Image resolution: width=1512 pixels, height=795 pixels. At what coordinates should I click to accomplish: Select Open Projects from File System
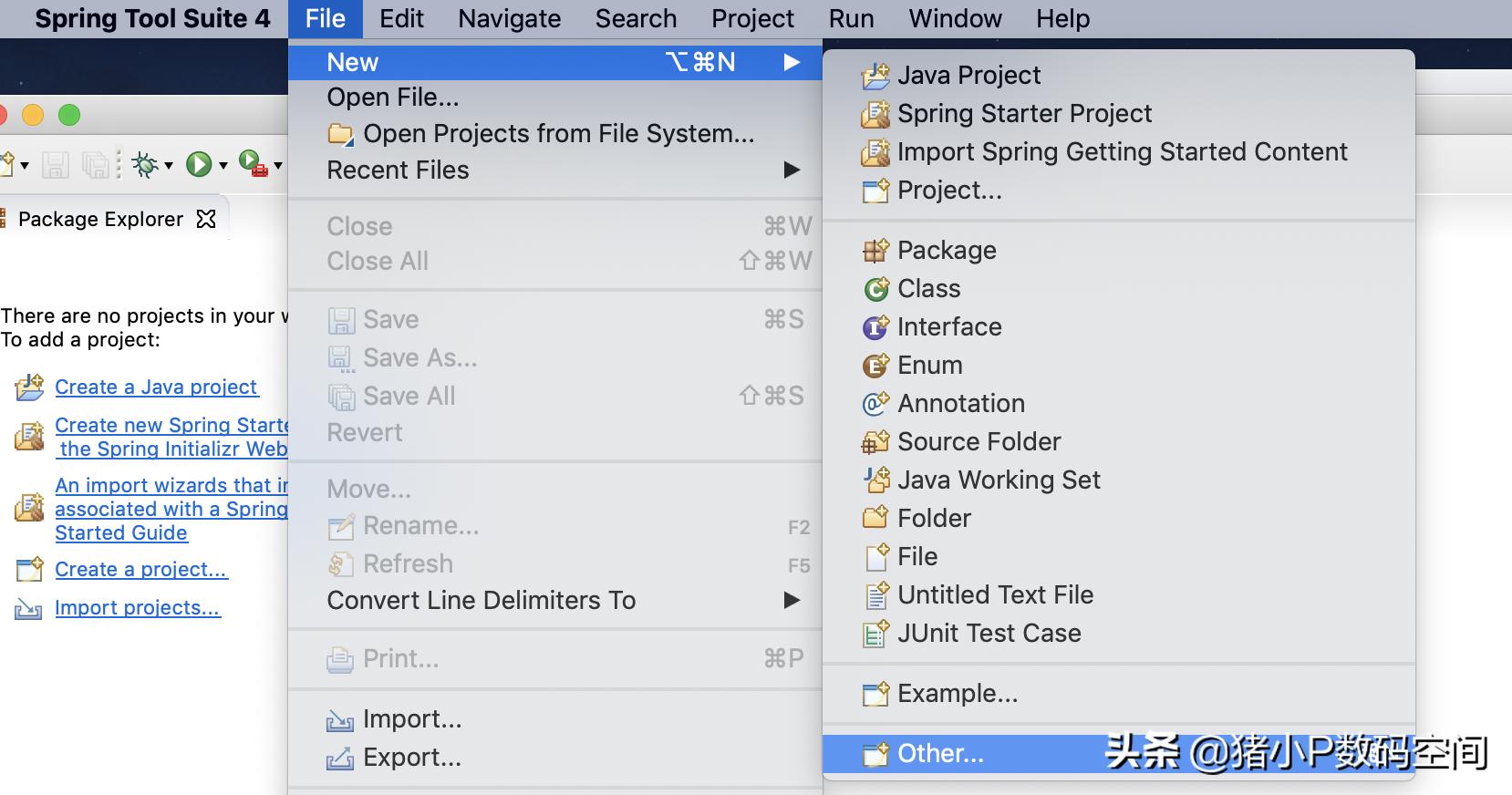[x=558, y=134]
